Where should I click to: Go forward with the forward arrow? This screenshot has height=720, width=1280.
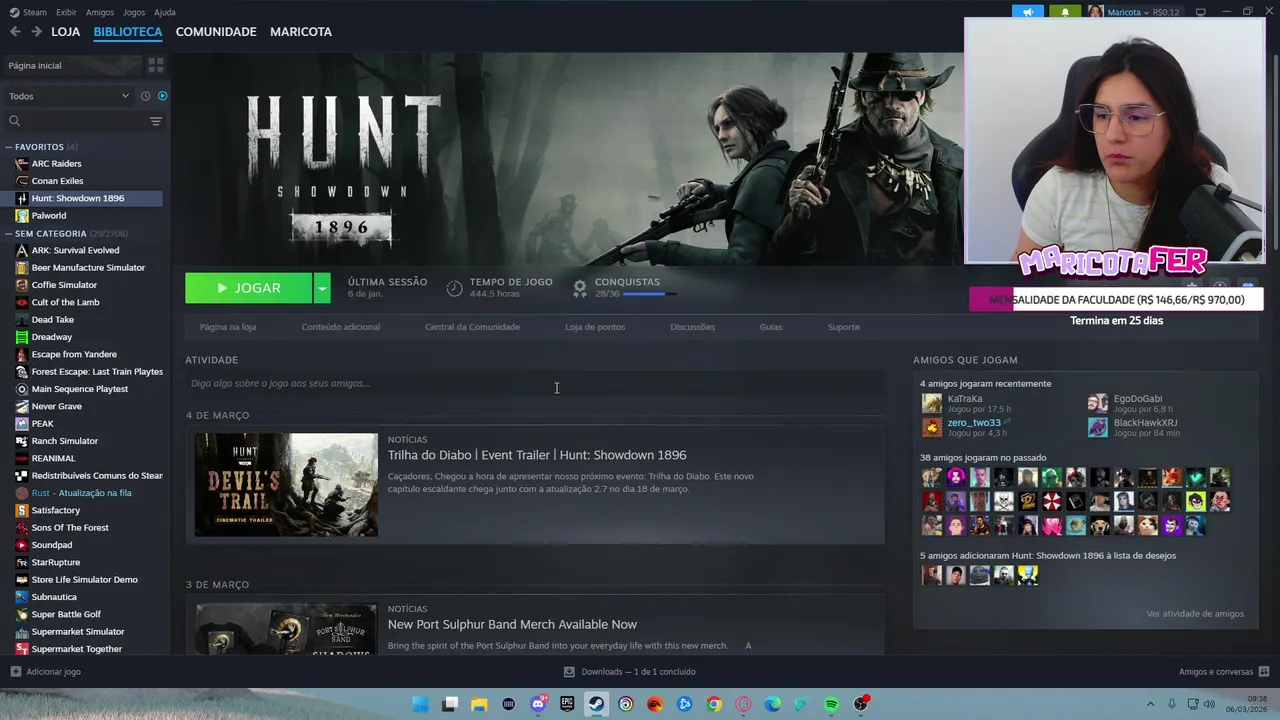click(36, 32)
